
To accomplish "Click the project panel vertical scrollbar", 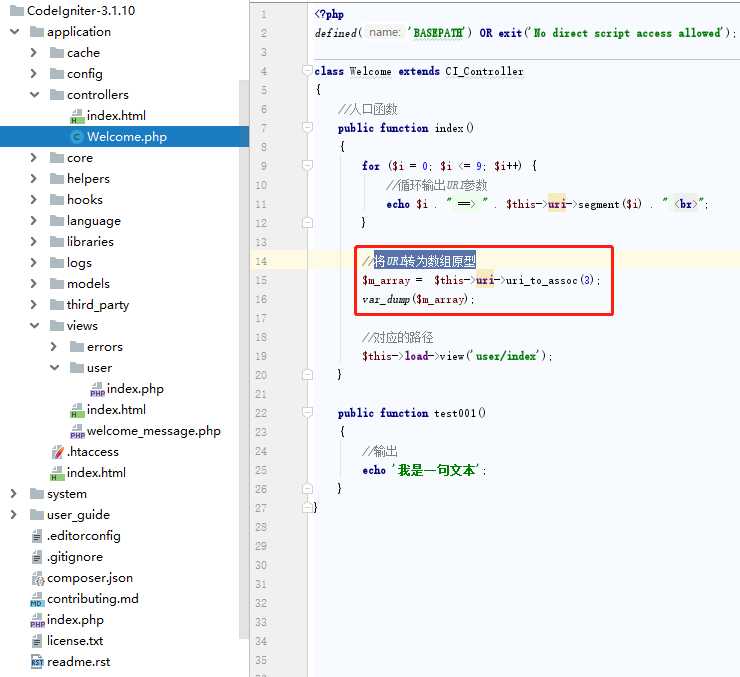I will [x=244, y=359].
